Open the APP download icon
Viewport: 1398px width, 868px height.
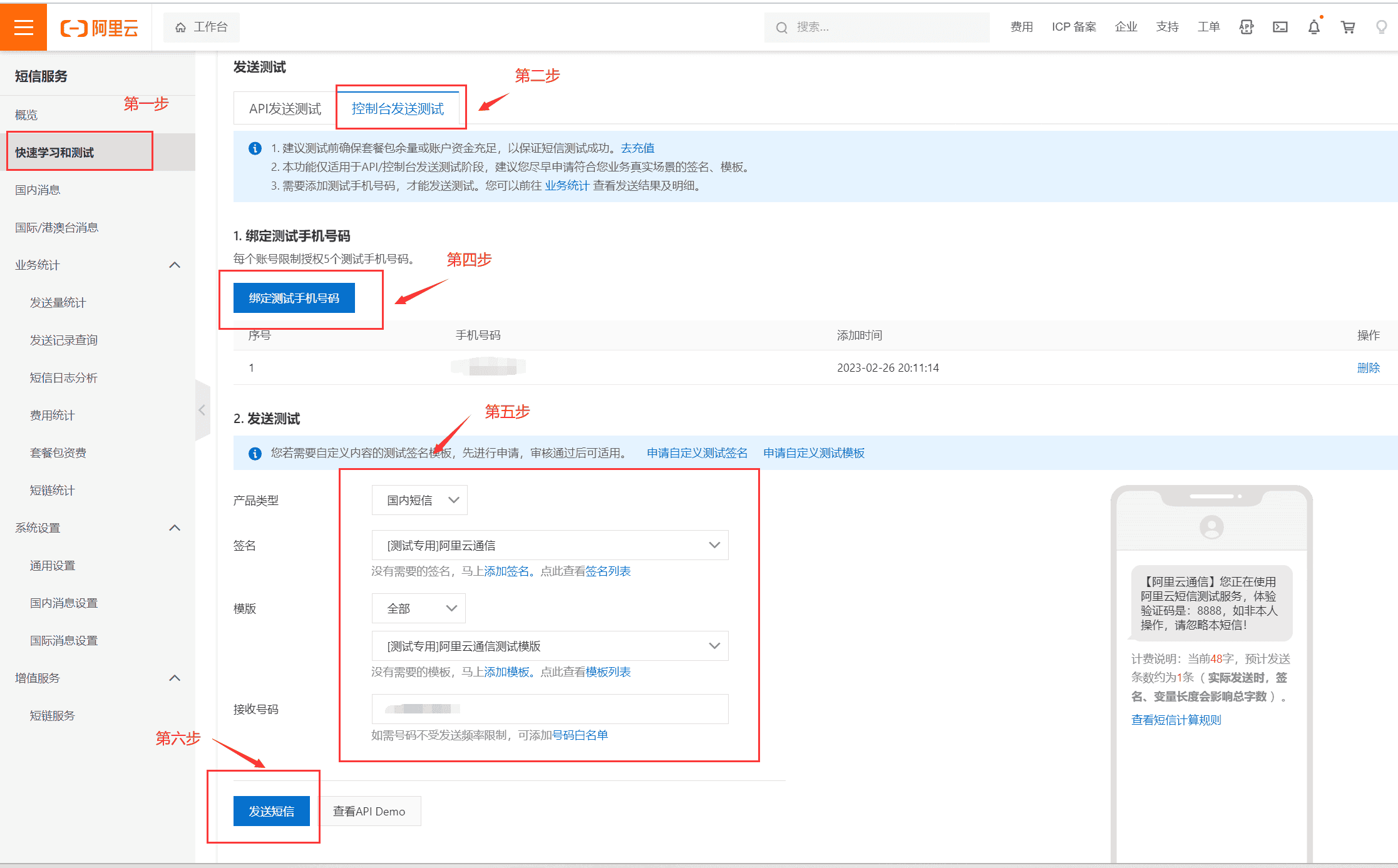click(1246, 27)
